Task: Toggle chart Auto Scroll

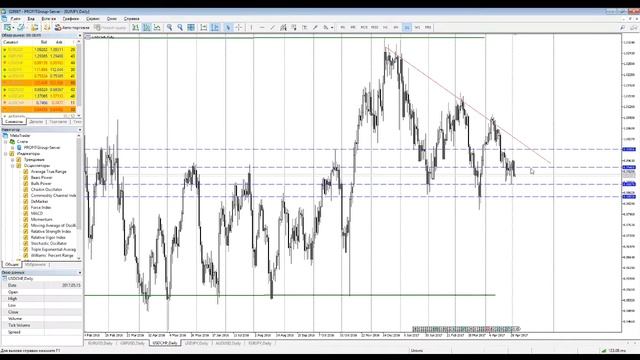Action: 204,27
